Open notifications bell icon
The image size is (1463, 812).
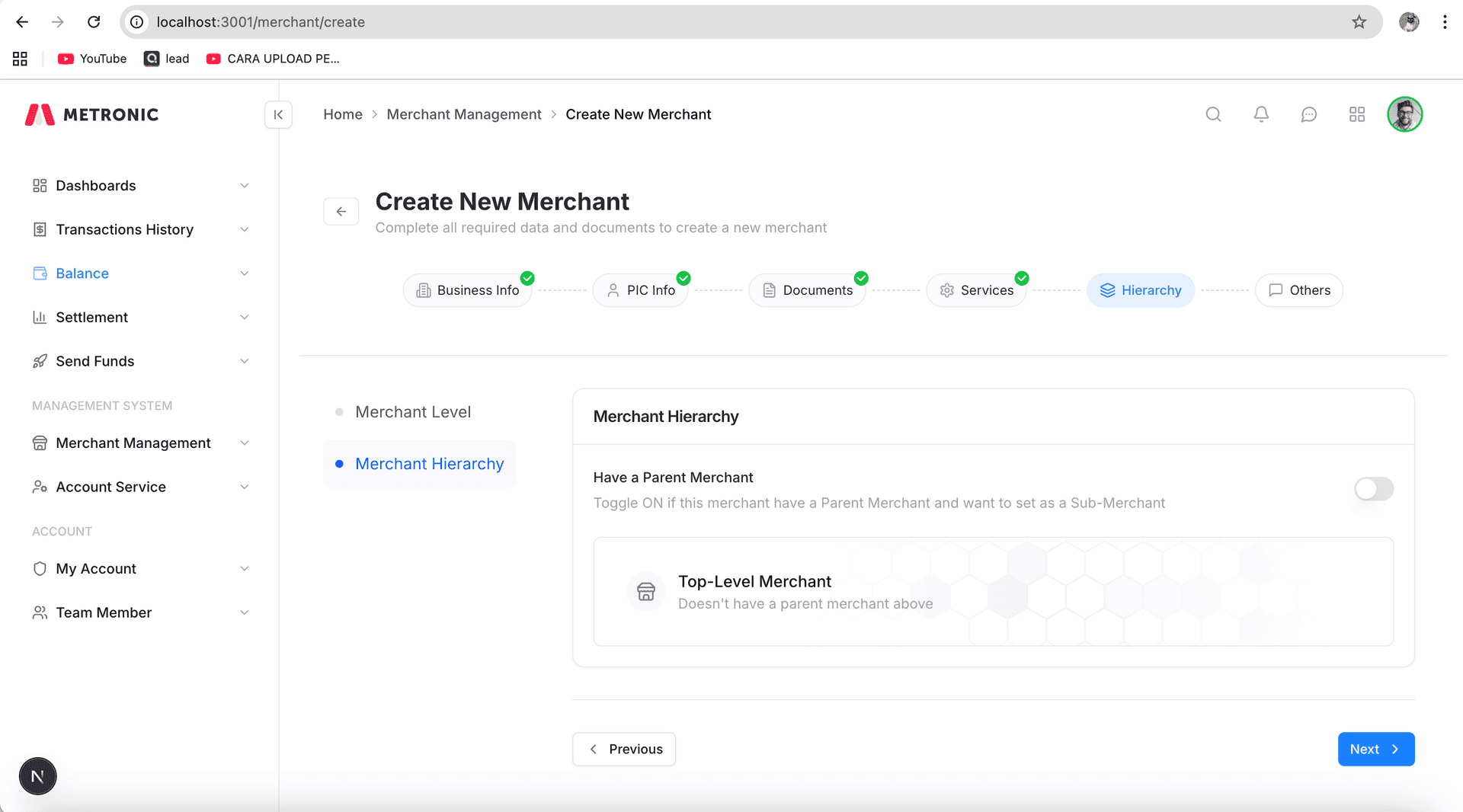point(1261,114)
